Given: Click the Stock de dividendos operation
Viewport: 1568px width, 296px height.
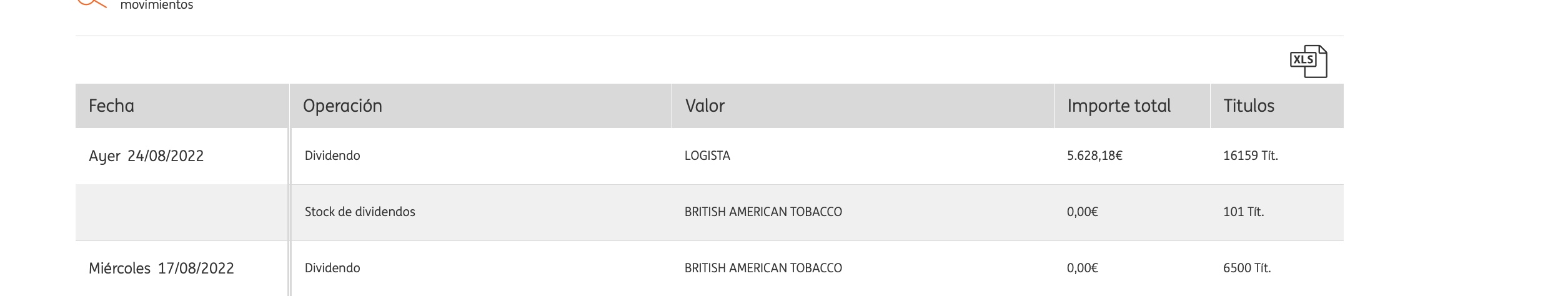Looking at the screenshot, I should (360, 212).
